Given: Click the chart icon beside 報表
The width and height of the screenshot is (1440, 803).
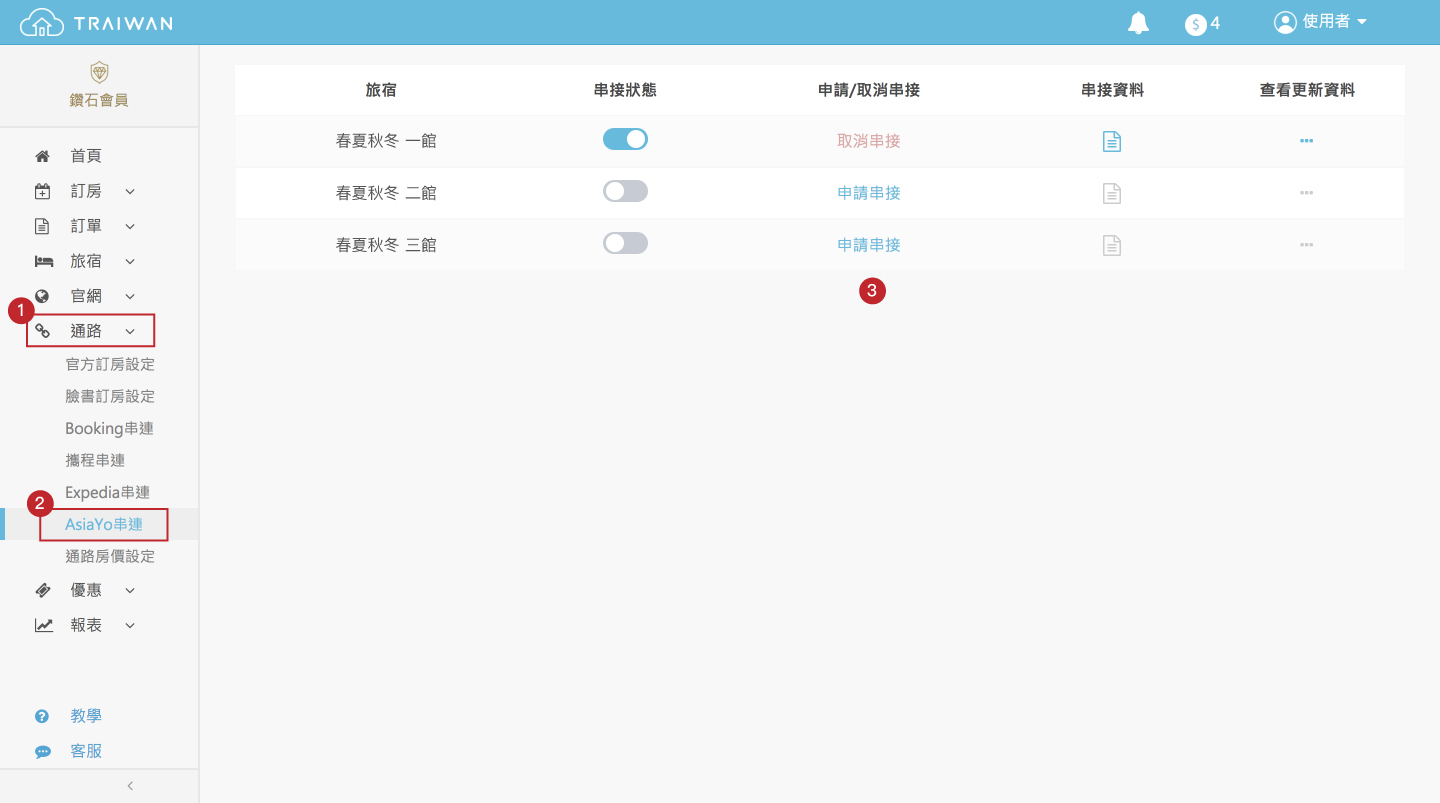Looking at the screenshot, I should pyautogui.click(x=43, y=625).
